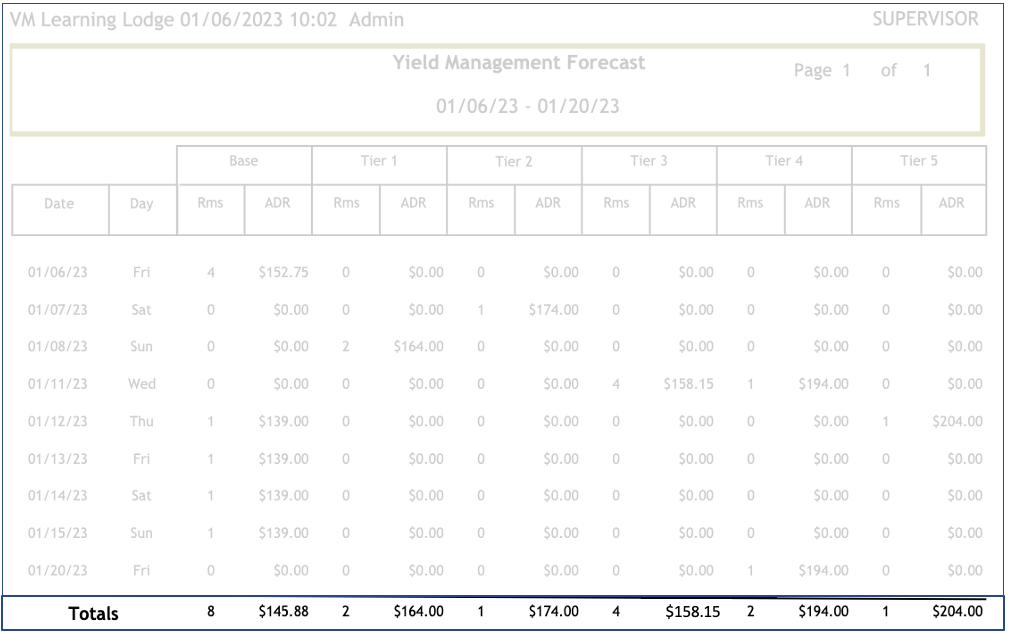The width and height of the screenshot is (1009, 634).
Task: Select the Base column group header
Action: (243, 161)
